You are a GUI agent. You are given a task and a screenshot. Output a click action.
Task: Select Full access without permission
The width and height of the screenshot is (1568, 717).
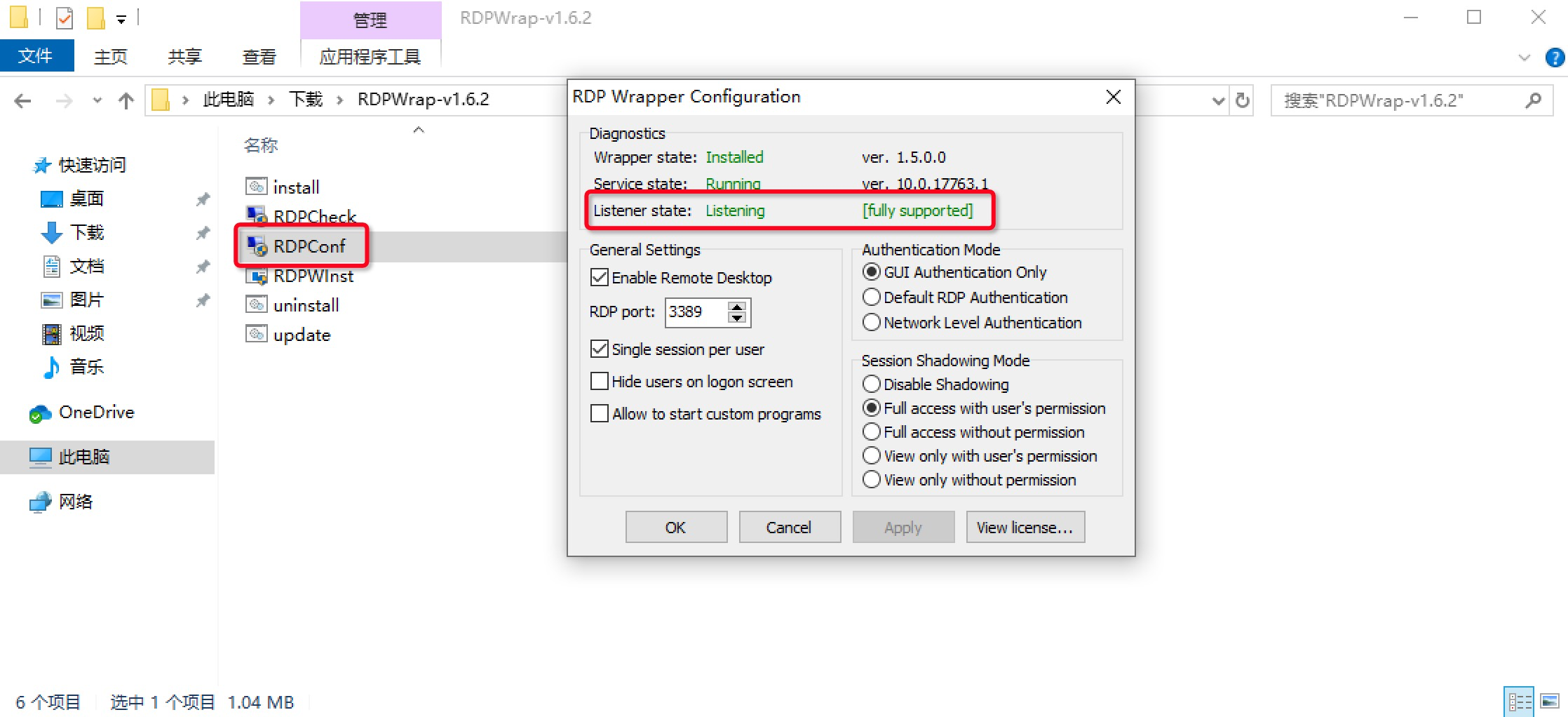(872, 431)
